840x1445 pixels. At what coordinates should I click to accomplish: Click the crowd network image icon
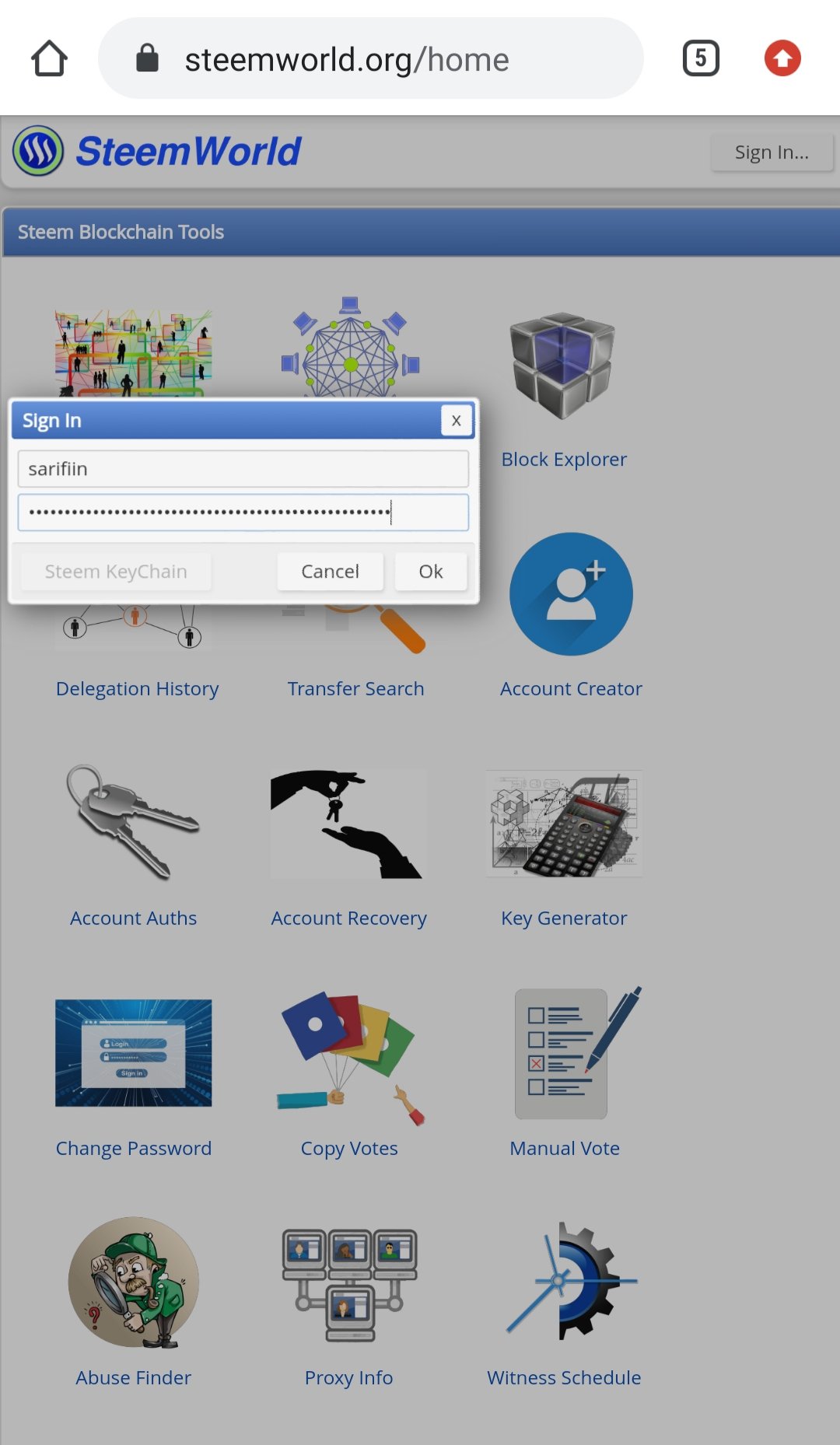pos(133,354)
